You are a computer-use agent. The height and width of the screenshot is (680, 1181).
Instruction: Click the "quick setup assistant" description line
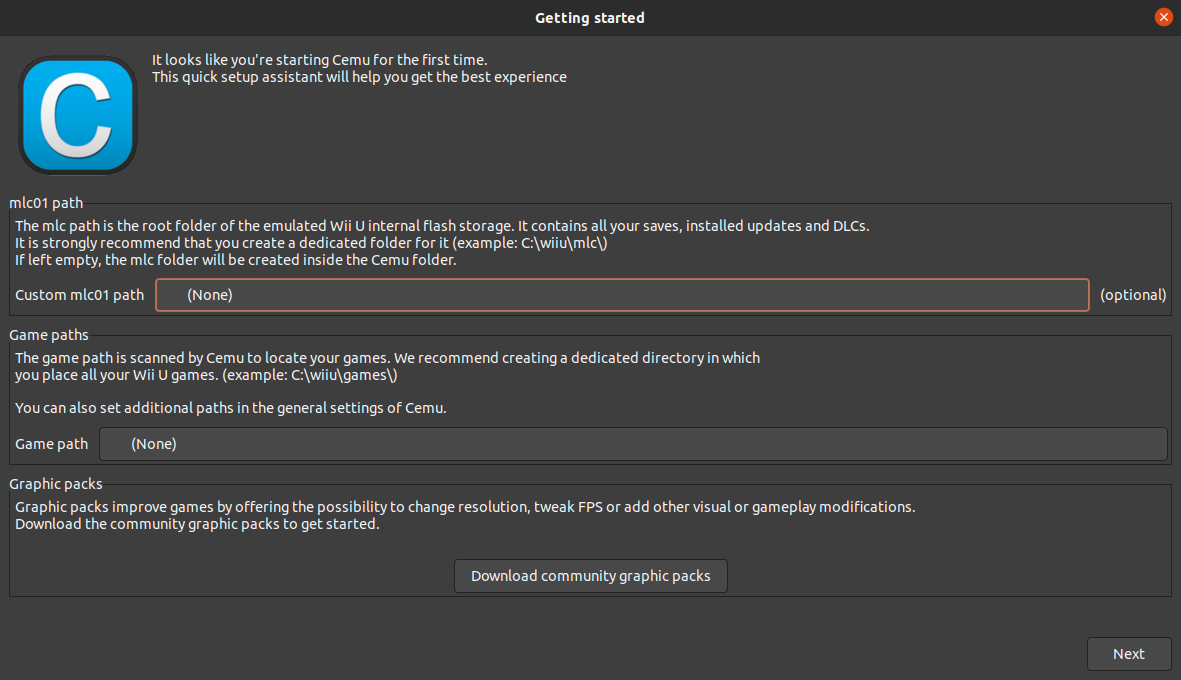[359, 77]
